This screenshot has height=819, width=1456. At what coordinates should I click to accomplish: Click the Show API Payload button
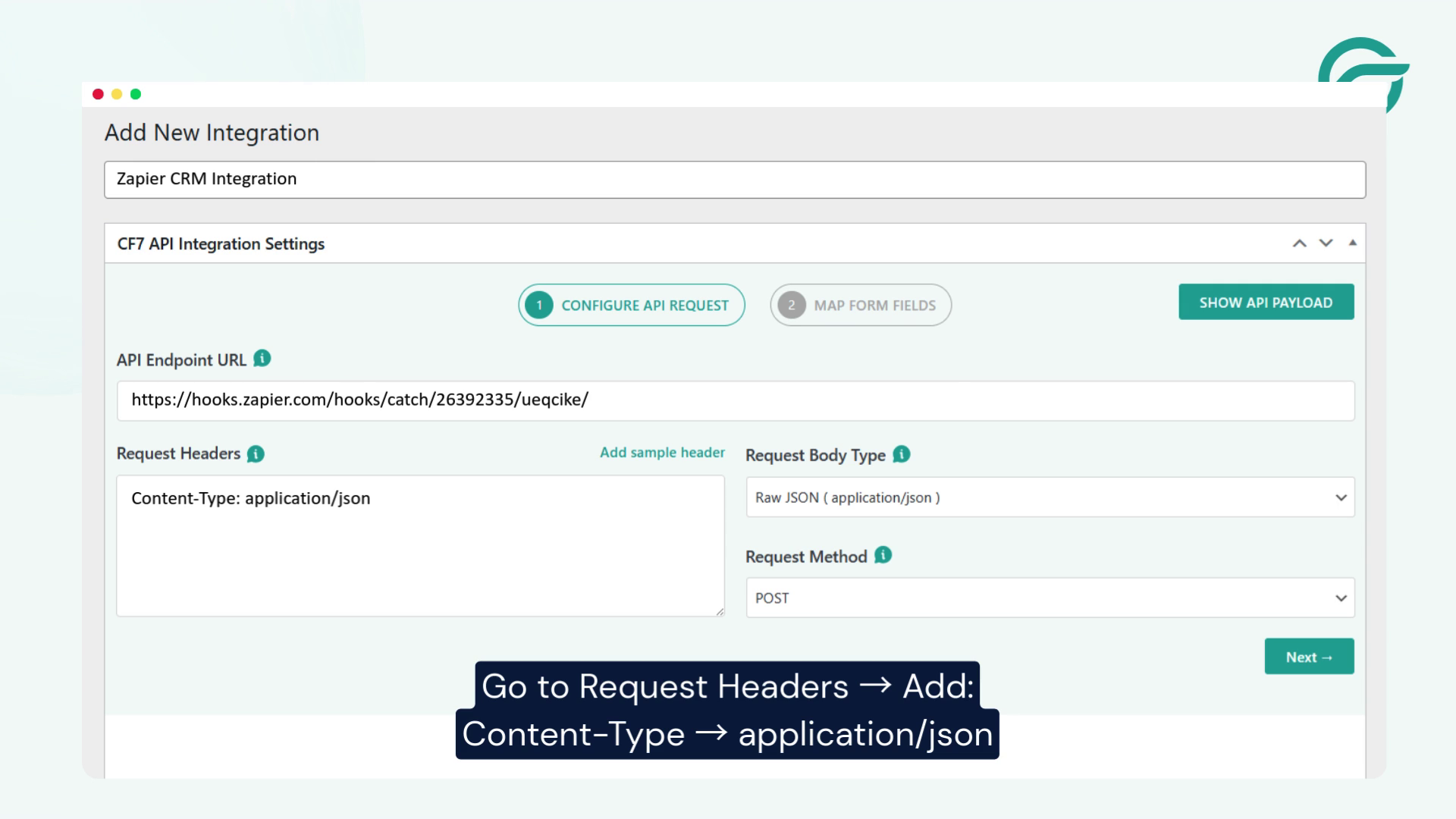coord(1266,301)
